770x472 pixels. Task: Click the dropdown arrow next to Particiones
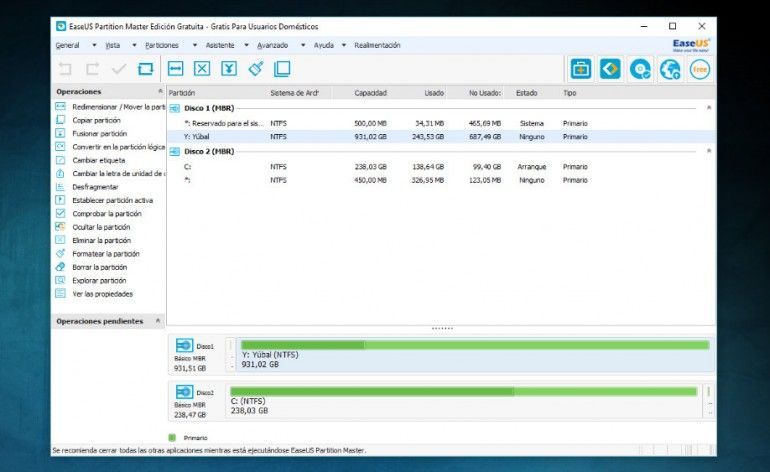[194, 45]
